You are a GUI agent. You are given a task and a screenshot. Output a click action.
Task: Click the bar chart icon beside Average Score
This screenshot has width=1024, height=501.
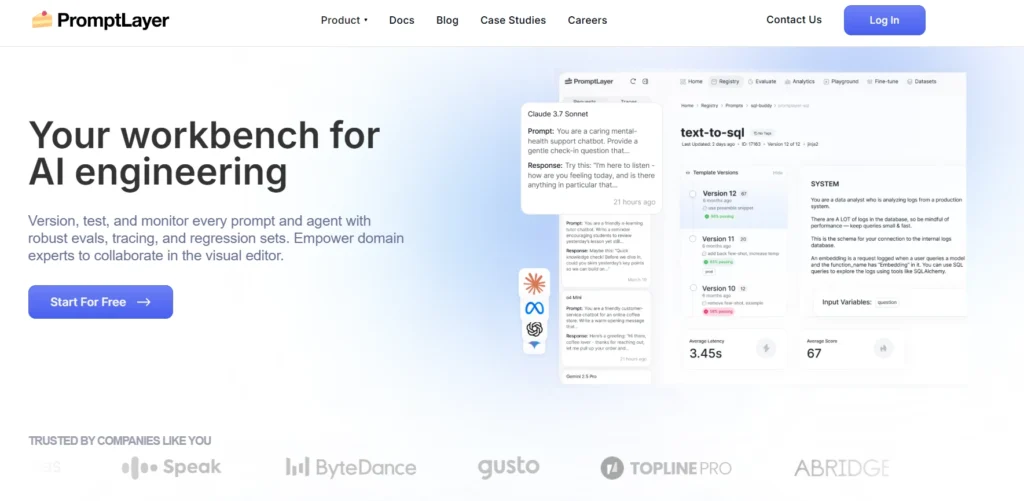pyautogui.click(x=883, y=348)
